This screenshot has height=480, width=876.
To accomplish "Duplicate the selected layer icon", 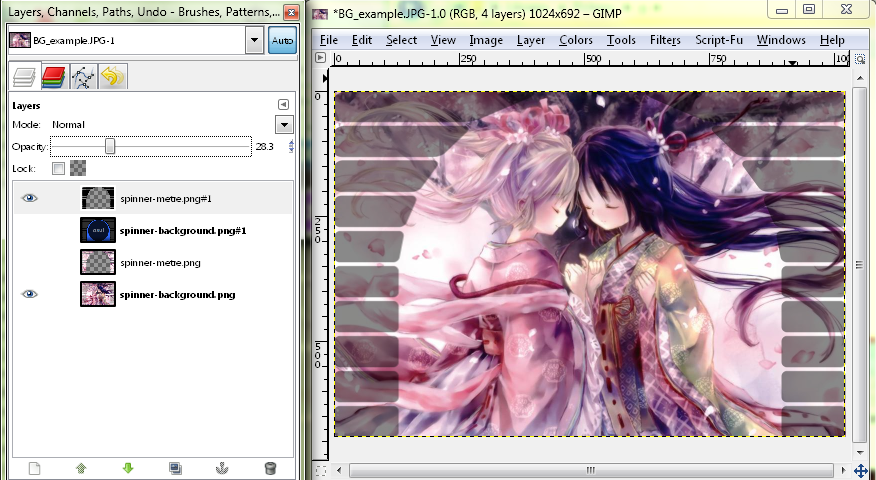I will tap(175, 468).
